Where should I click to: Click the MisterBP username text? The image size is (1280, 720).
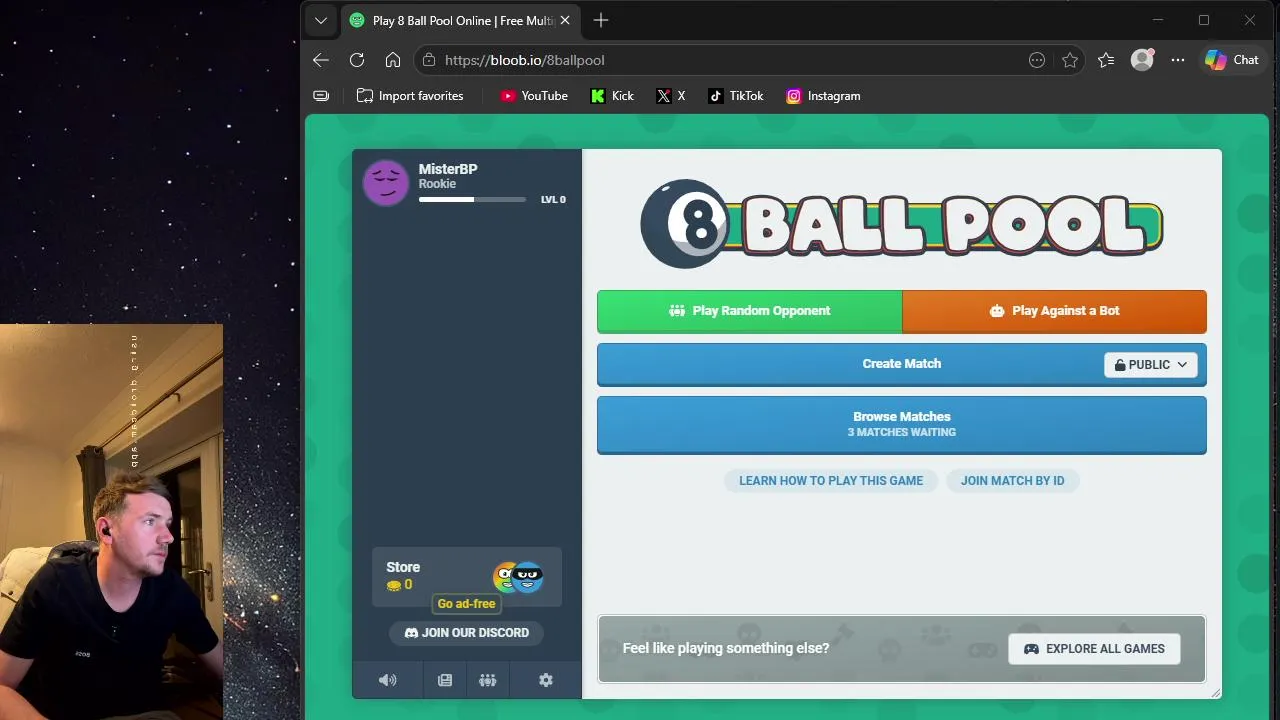coord(448,169)
